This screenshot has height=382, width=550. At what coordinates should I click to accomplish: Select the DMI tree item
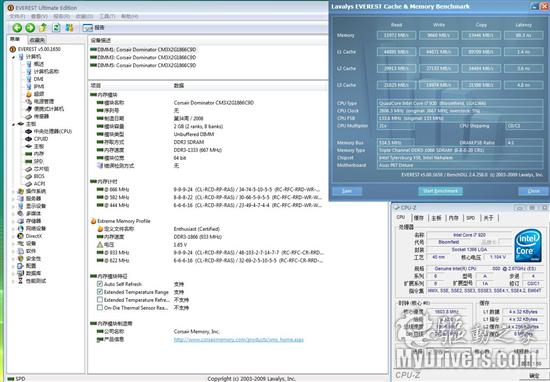tap(39, 79)
